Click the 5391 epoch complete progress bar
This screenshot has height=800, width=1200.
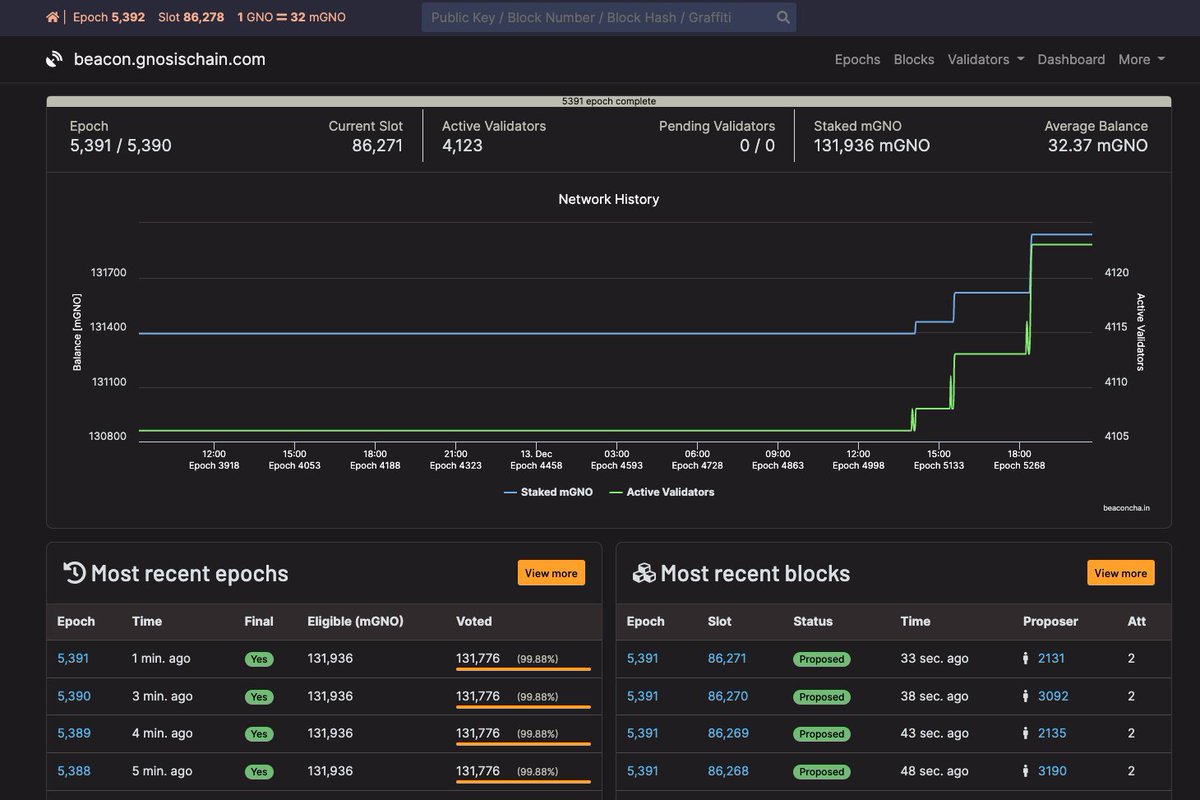pos(609,101)
